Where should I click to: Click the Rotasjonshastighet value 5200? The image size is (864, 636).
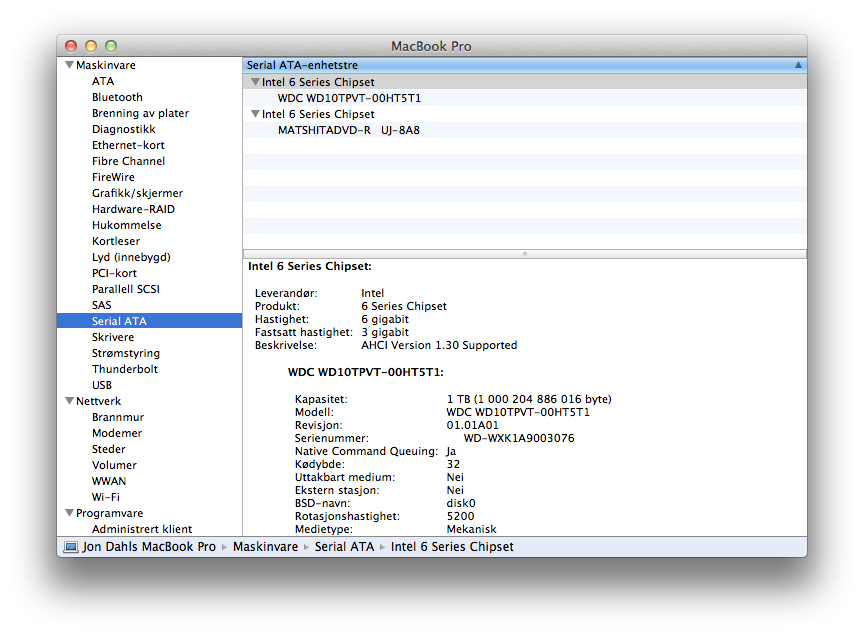pos(461,516)
